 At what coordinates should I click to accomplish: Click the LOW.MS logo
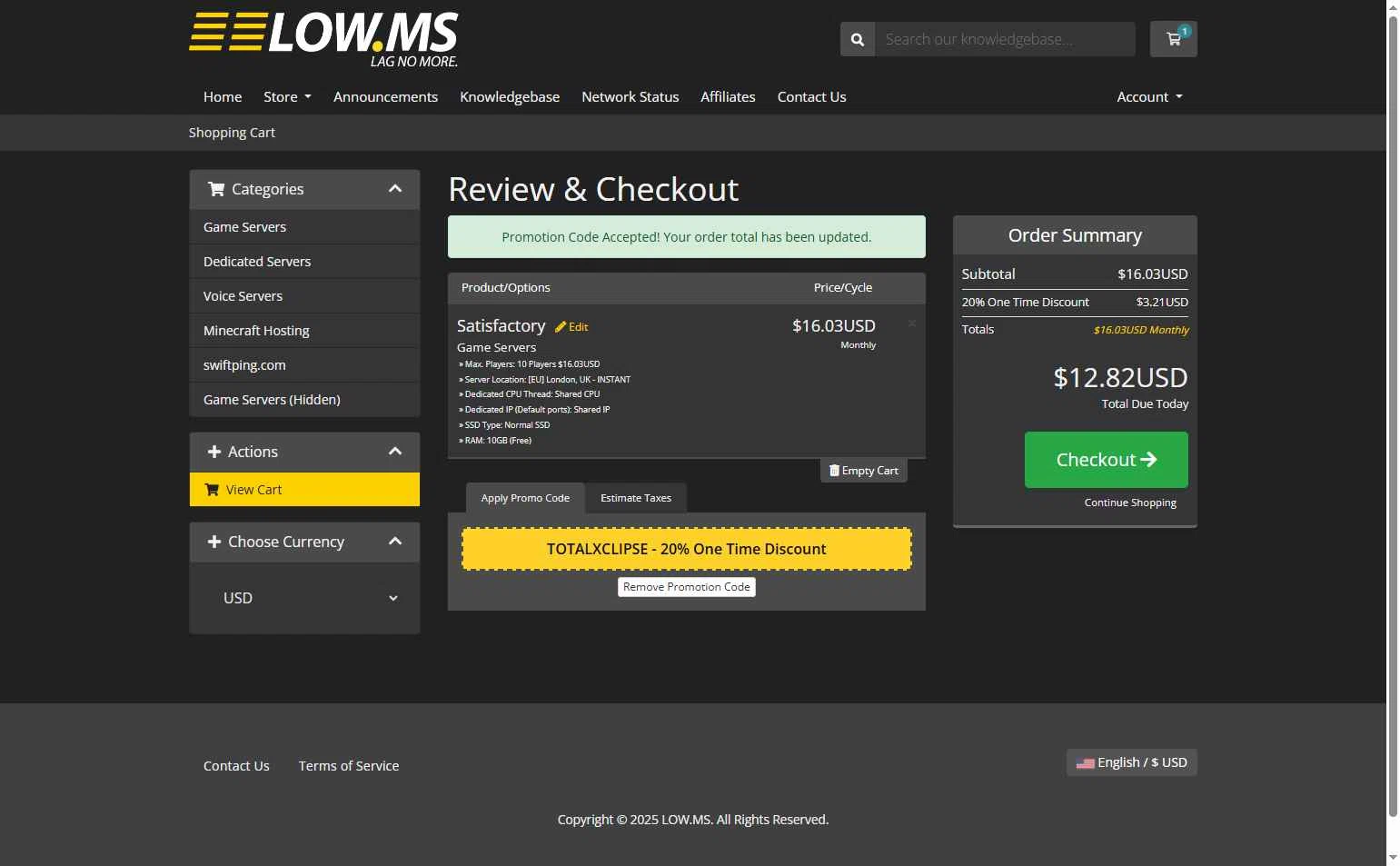click(323, 40)
